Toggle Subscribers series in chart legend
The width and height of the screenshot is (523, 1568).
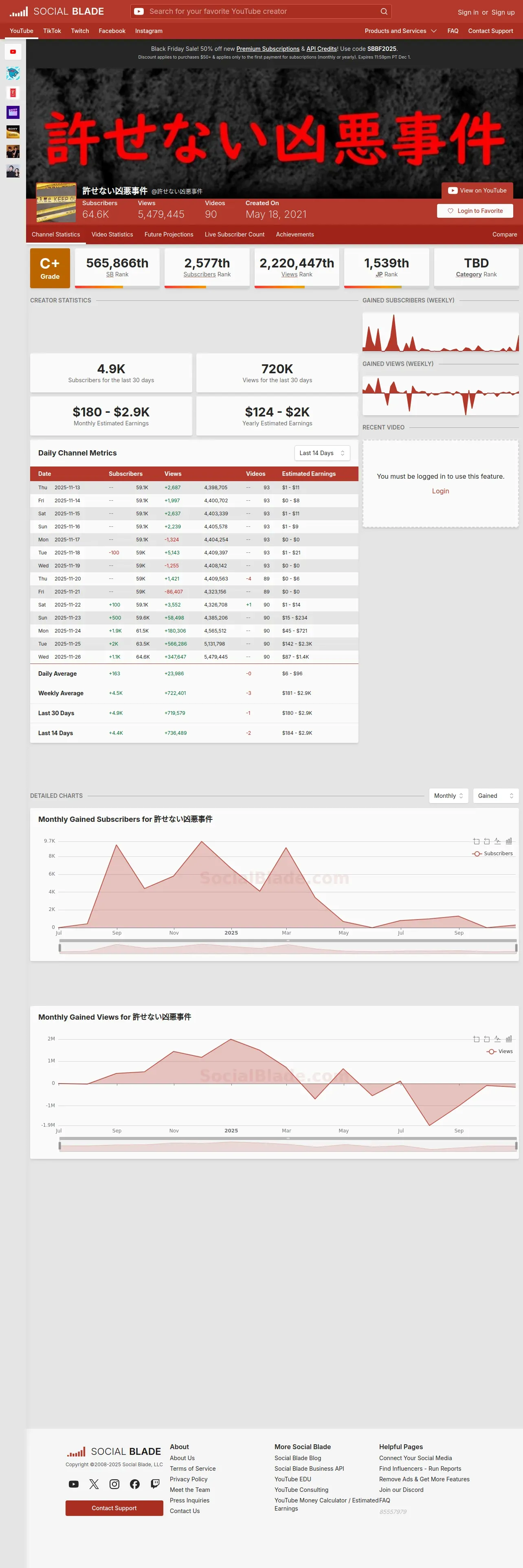click(492, 853)
